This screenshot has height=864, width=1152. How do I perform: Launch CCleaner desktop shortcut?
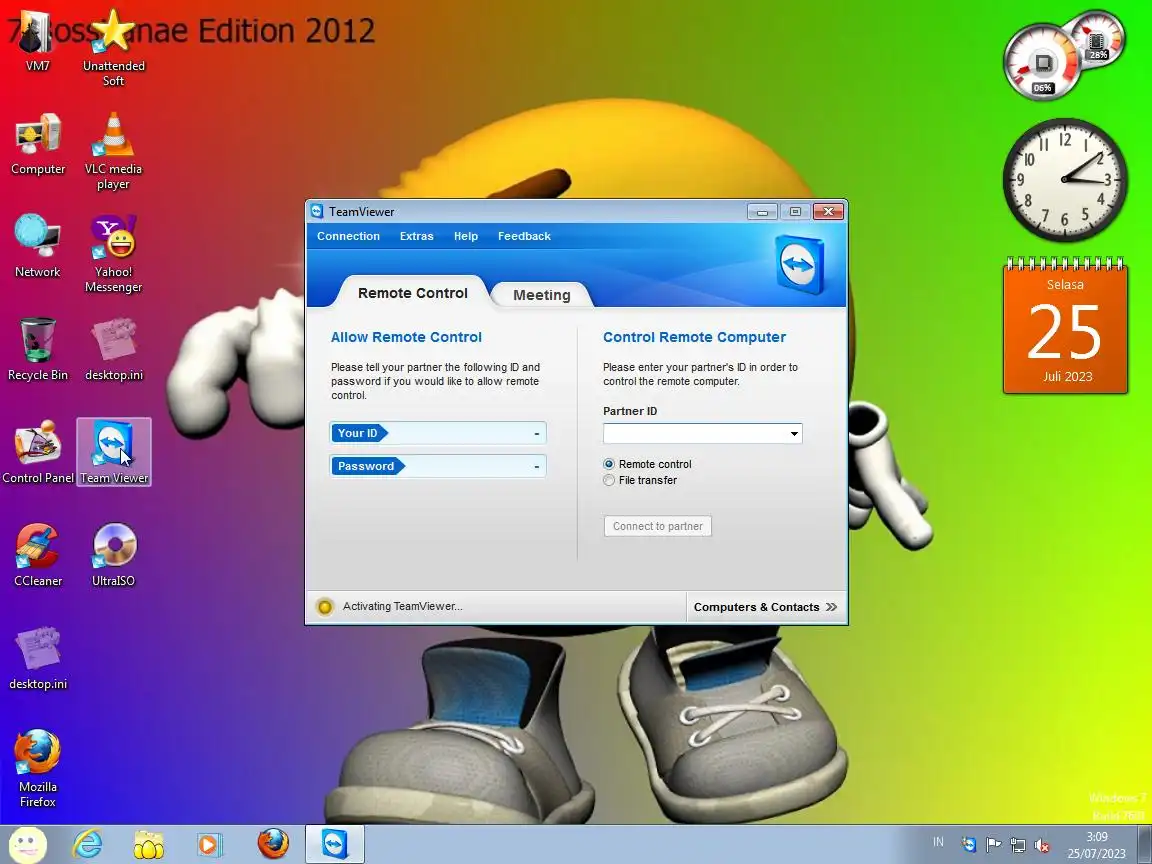[37, 555]
